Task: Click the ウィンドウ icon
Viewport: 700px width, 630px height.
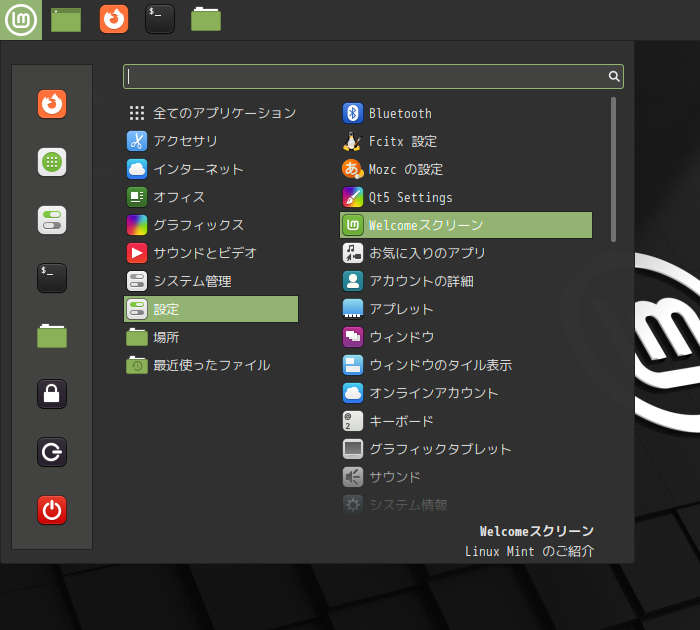Action: pyautogui.click(x=353, y=337)
